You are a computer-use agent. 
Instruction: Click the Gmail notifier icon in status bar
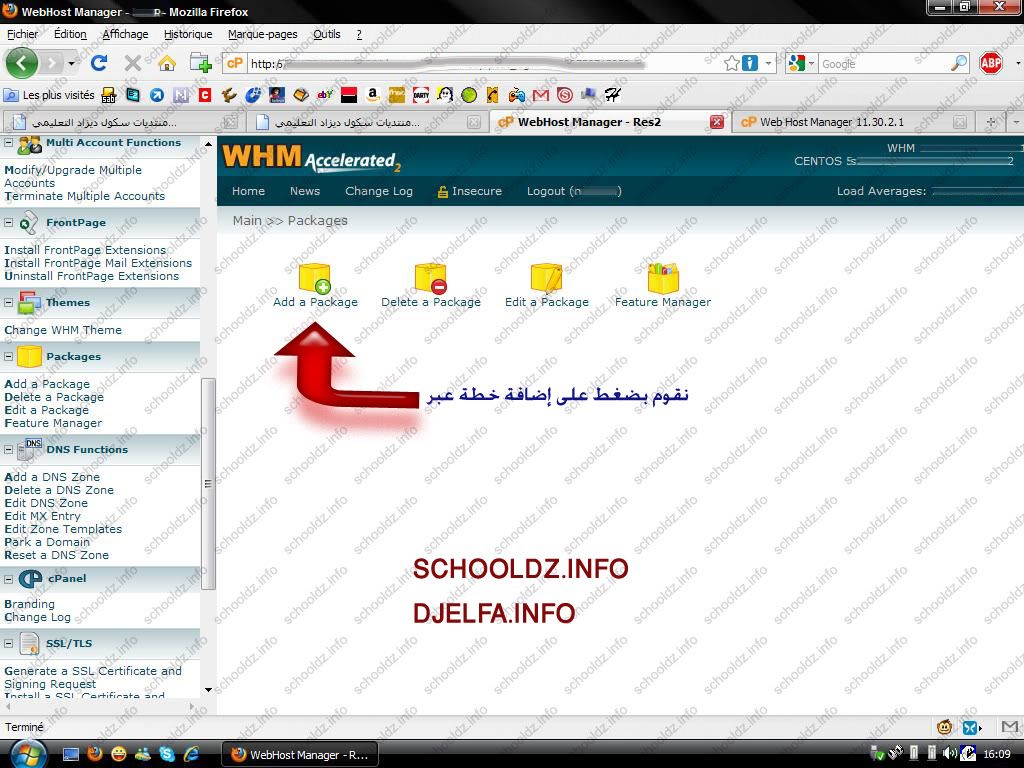(x=1010, y=726)
